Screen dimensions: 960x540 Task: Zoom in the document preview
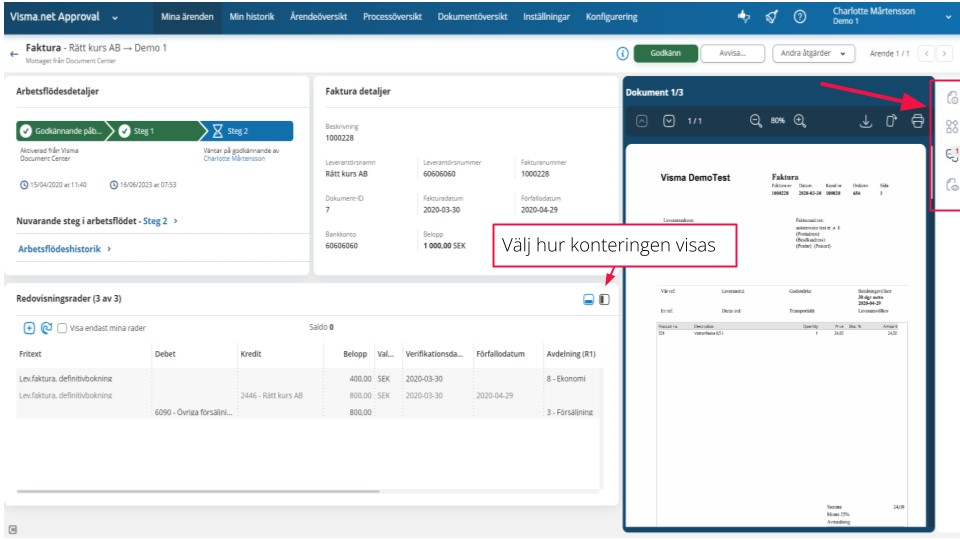click(800, 121)
